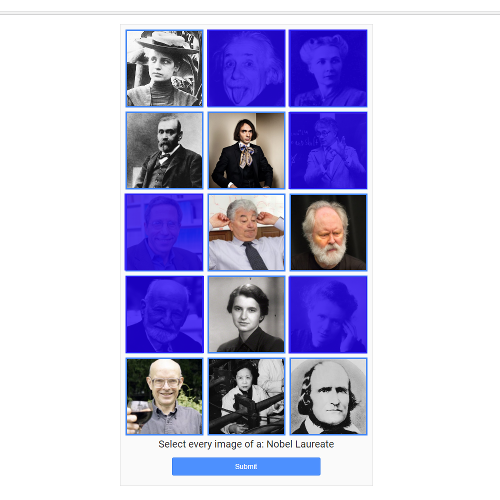
Task: Select the gray-haired man pulling his ears
Action: point(246,232)
